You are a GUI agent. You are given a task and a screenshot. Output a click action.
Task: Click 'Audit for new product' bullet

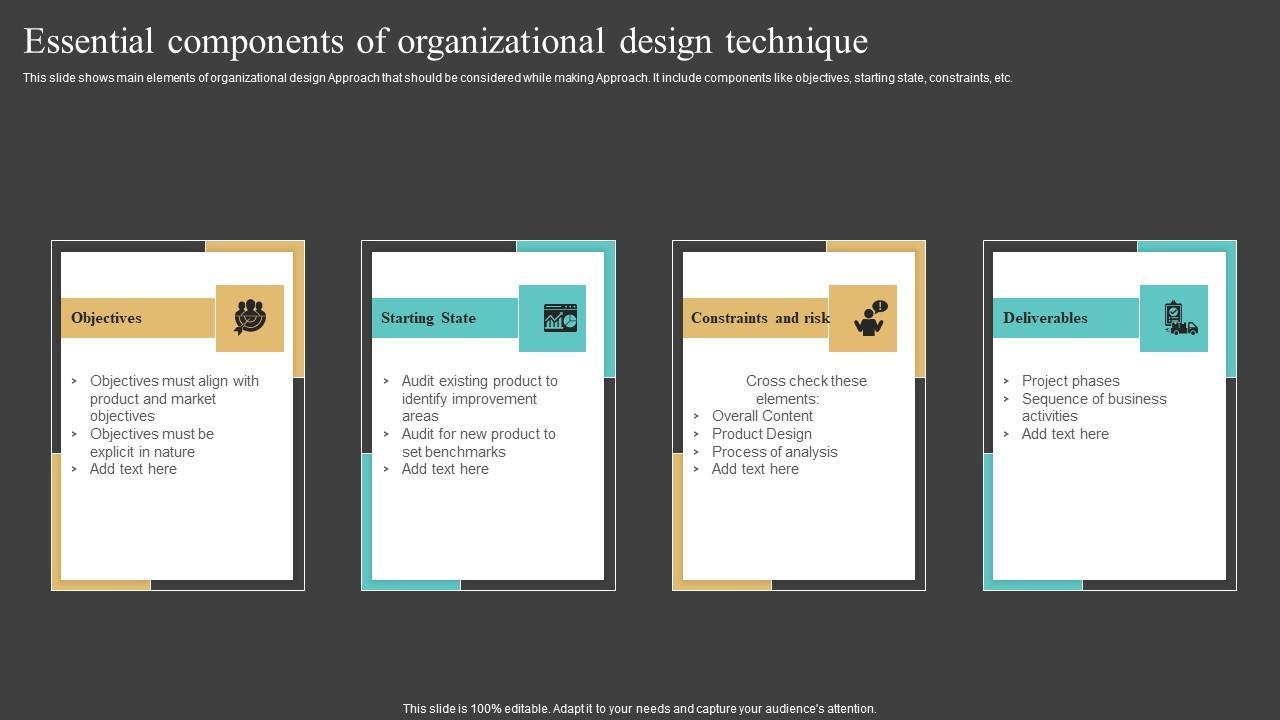pyautogui.click(x=478, y=443)
